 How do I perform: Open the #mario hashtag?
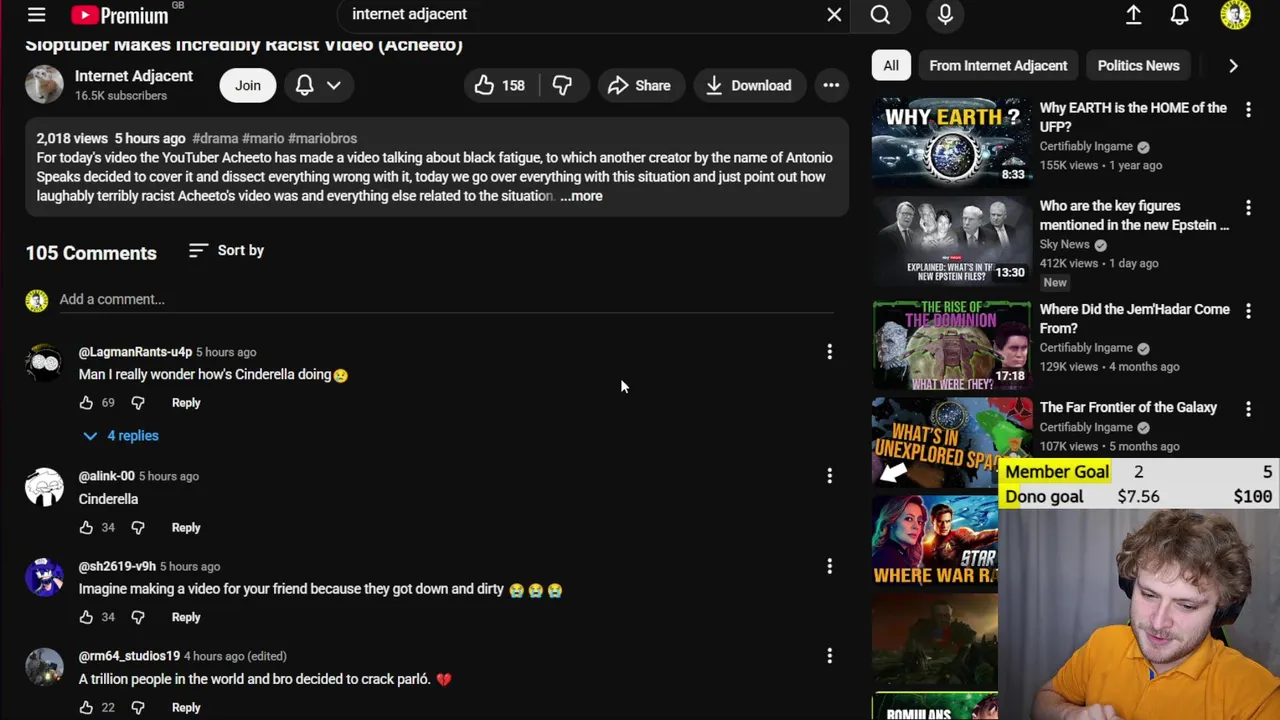pos(263,138)
